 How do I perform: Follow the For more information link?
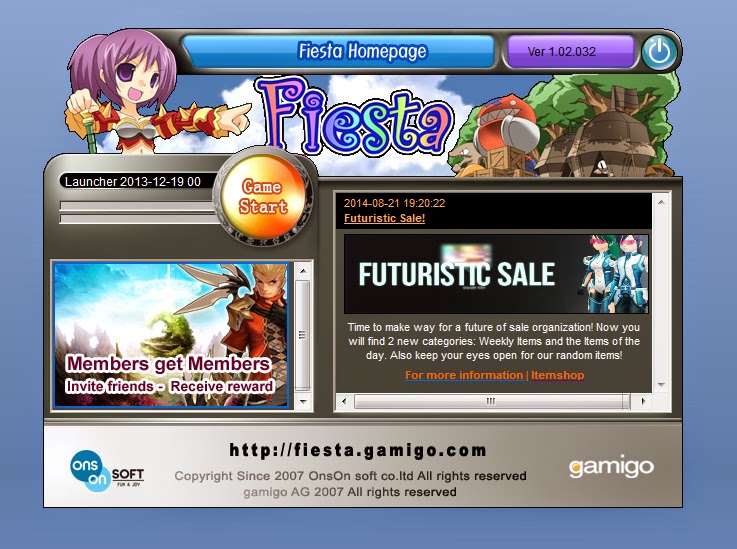pyautogui.click(x=464, y=375)
